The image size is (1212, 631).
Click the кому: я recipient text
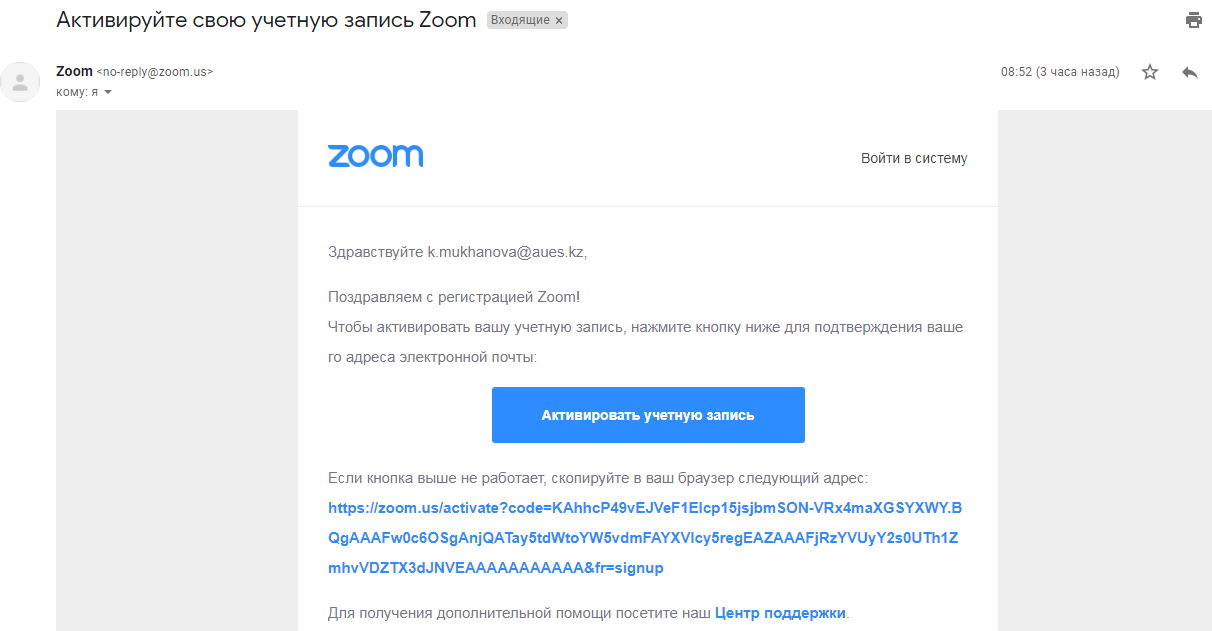point(77,92)
